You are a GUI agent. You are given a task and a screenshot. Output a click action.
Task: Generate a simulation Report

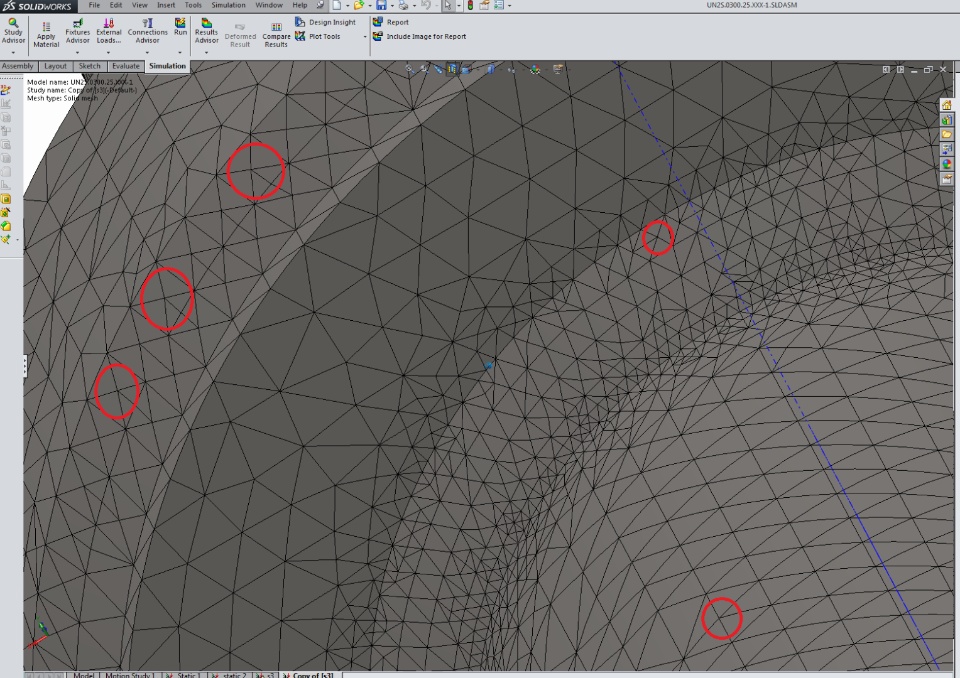pyautogui.click(x=391, y=22)
